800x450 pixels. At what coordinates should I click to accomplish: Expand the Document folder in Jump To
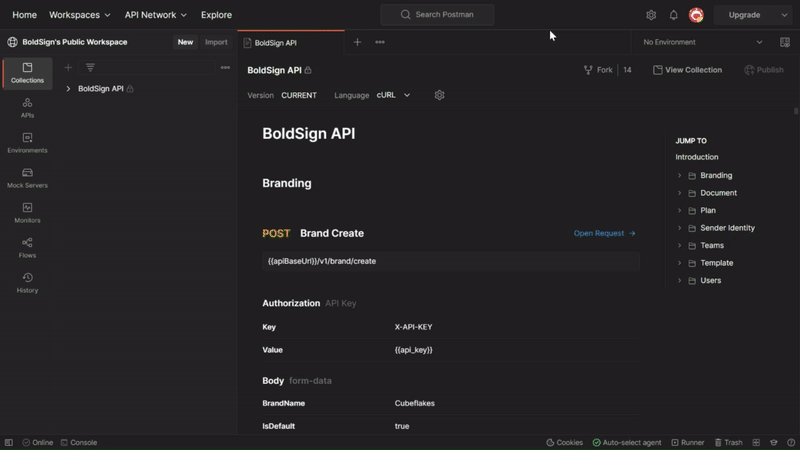click(679, 193)
